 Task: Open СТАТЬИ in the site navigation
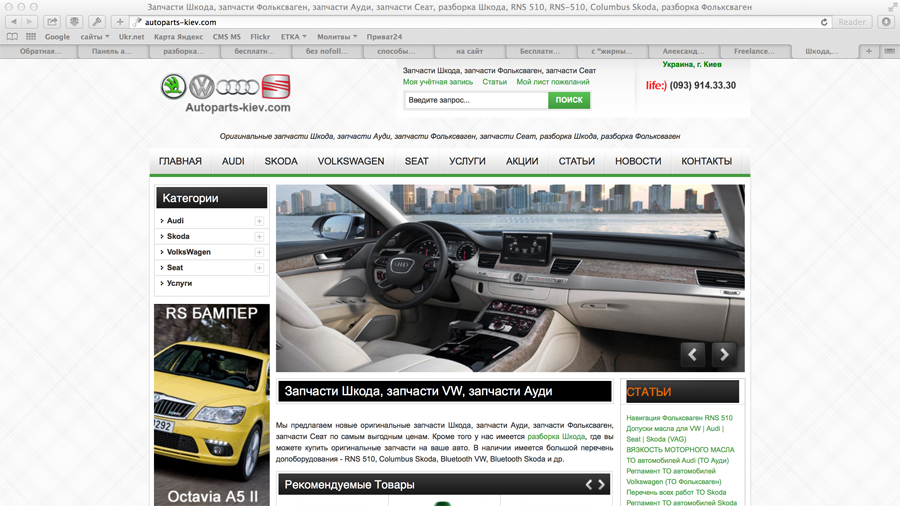tap(576, 161)
